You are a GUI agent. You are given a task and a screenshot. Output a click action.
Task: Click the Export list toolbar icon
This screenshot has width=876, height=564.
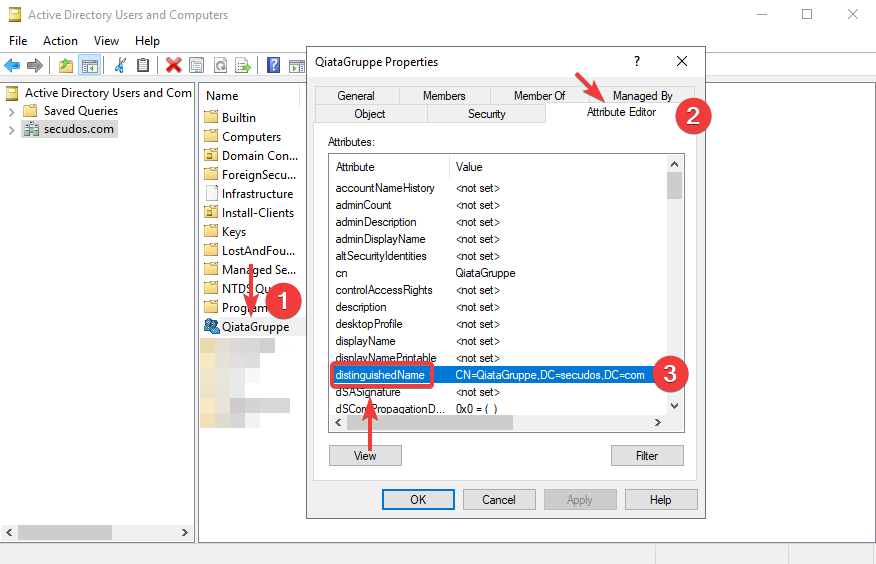242,65
